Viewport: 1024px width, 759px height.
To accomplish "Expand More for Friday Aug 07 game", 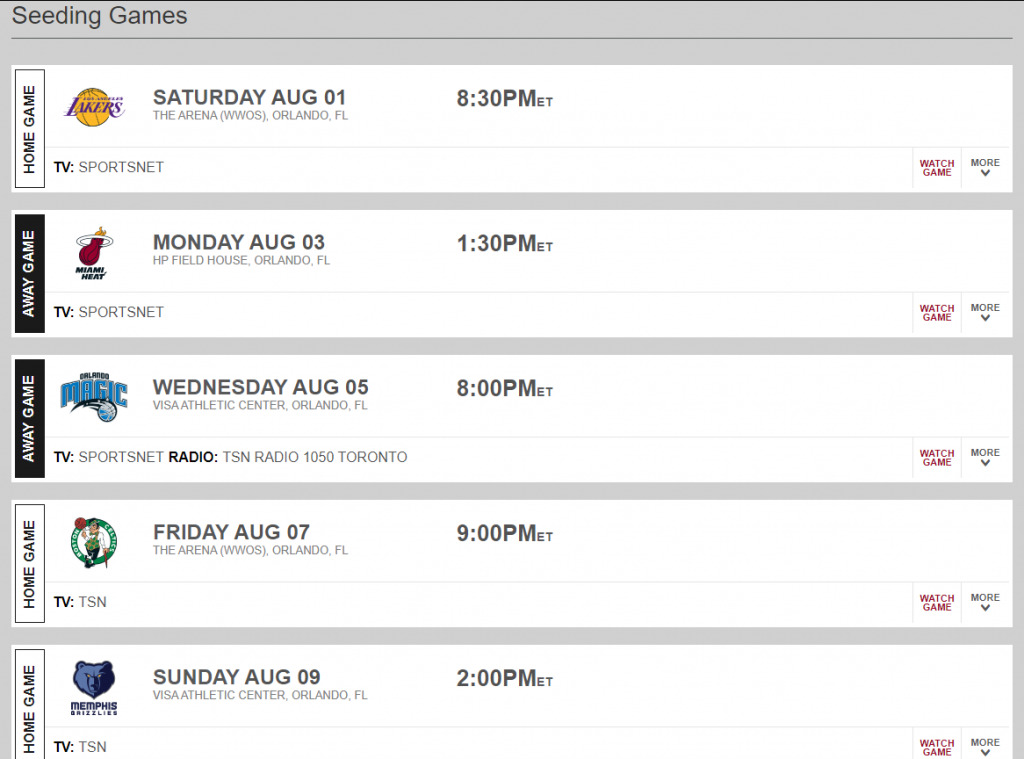I will [x=985, y=602].
